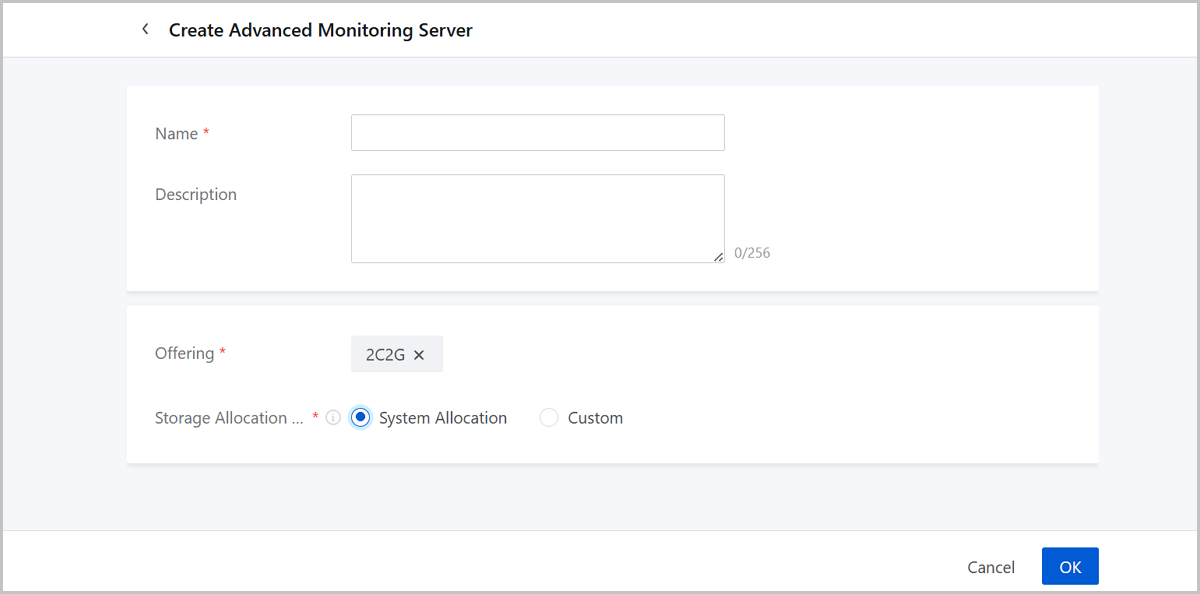Click the truncated Storage Allocation label
Screen dimensions: 1200x594
coord(229,418)
